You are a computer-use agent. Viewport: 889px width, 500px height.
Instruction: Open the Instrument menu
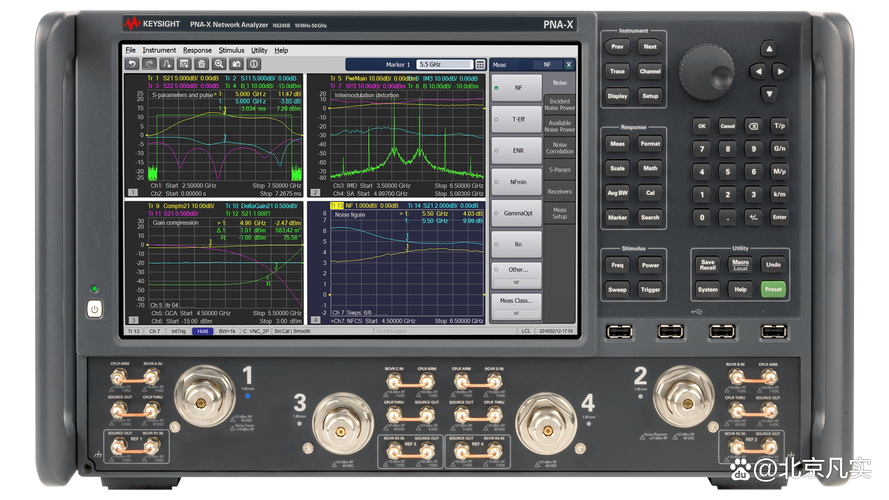[159, 50]
